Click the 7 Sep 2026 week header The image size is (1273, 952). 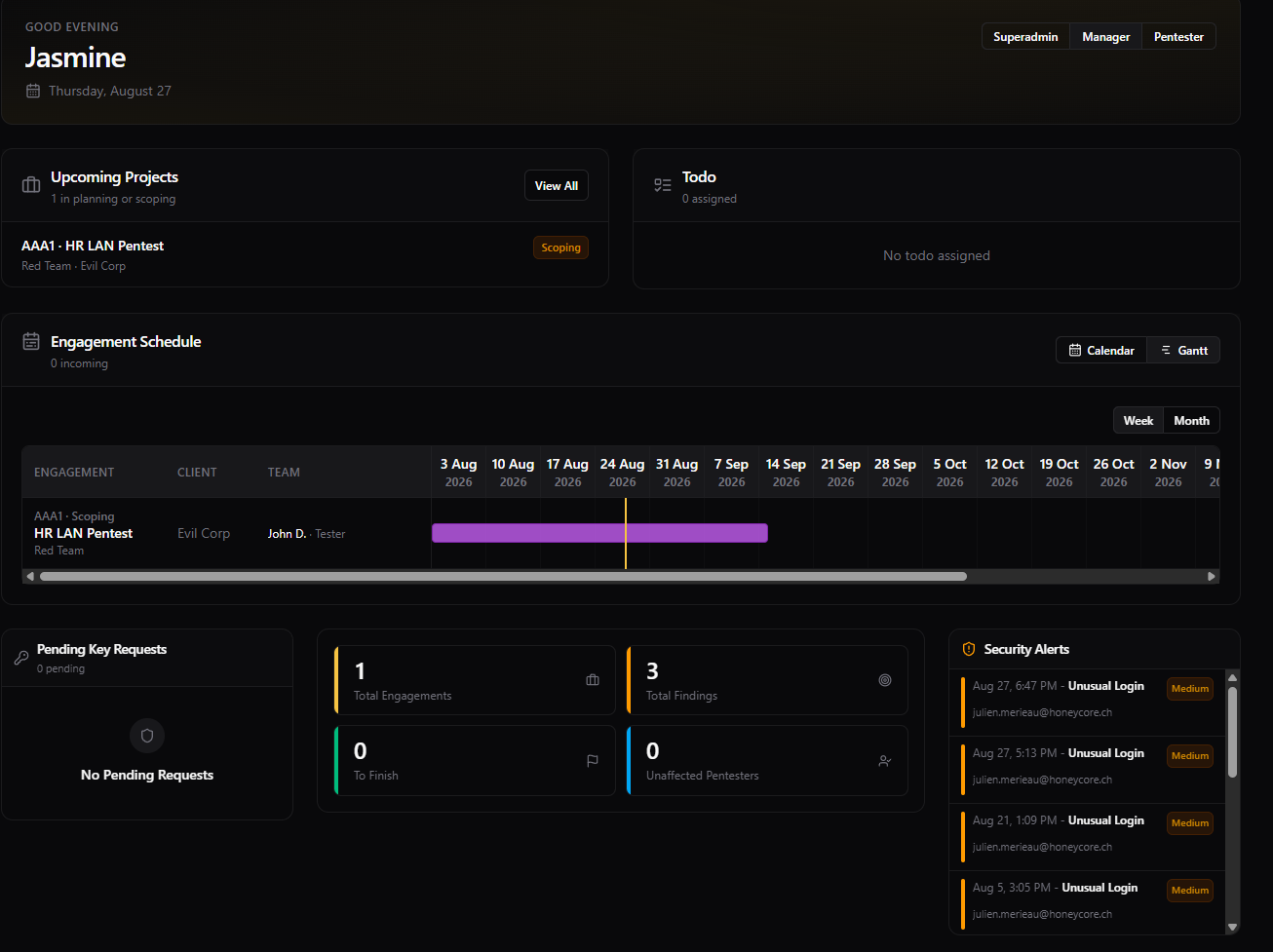pos(731,473)
